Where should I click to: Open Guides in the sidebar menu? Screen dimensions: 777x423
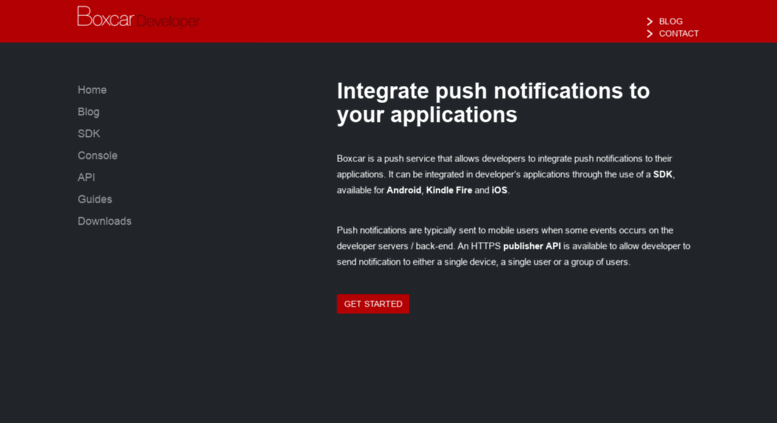coord(95,199)
